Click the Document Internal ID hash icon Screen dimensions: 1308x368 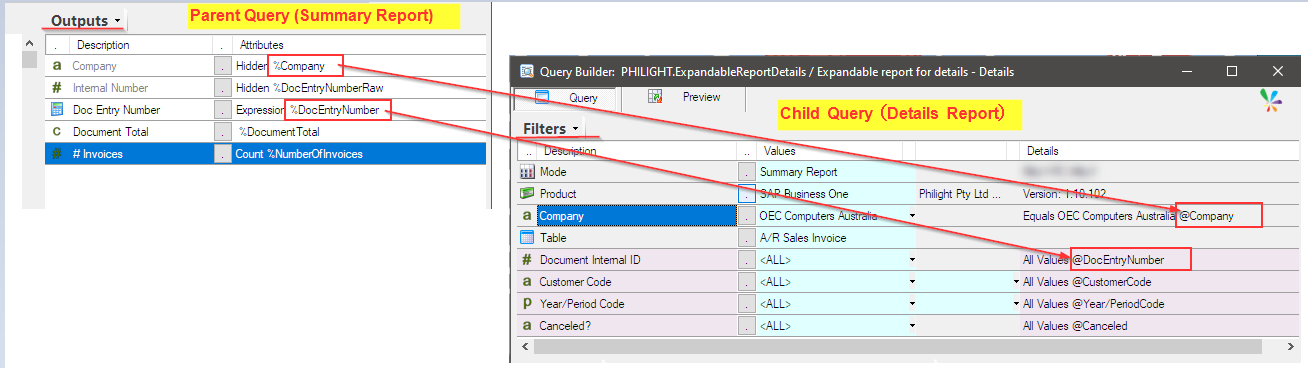click(x=527, y=260)
